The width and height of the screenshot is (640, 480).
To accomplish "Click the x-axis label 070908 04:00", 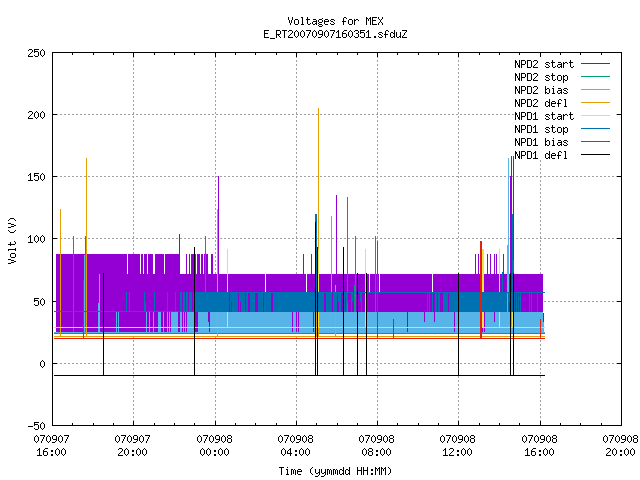I will pyautogui.click(x=295, y=446).
